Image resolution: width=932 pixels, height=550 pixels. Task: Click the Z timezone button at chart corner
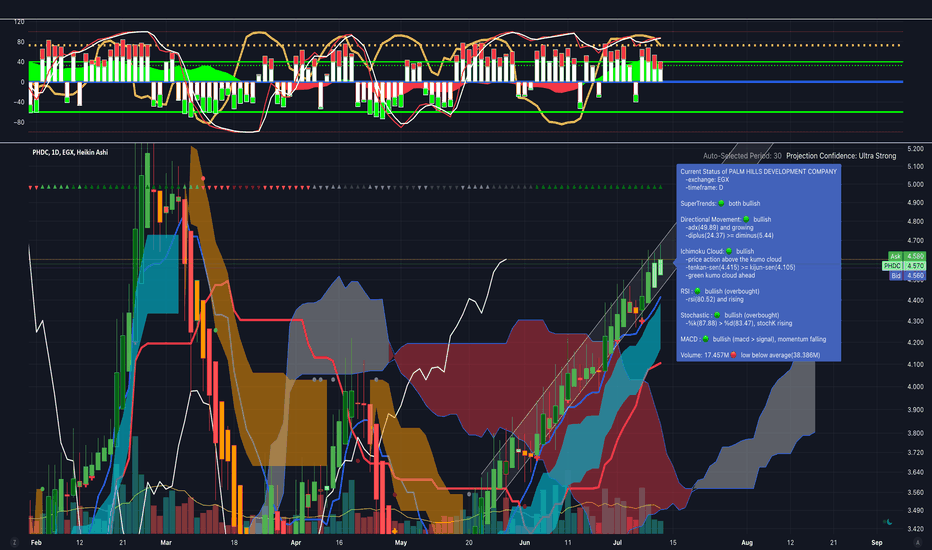[14, 542]
